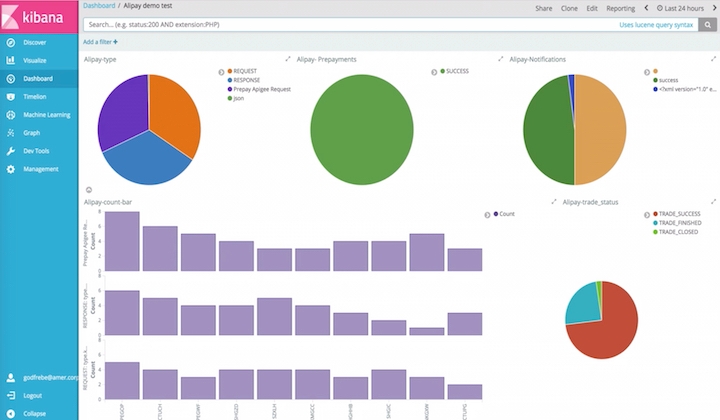
Task: Open Uses lucene query syntax link
Action: [656, 25]
